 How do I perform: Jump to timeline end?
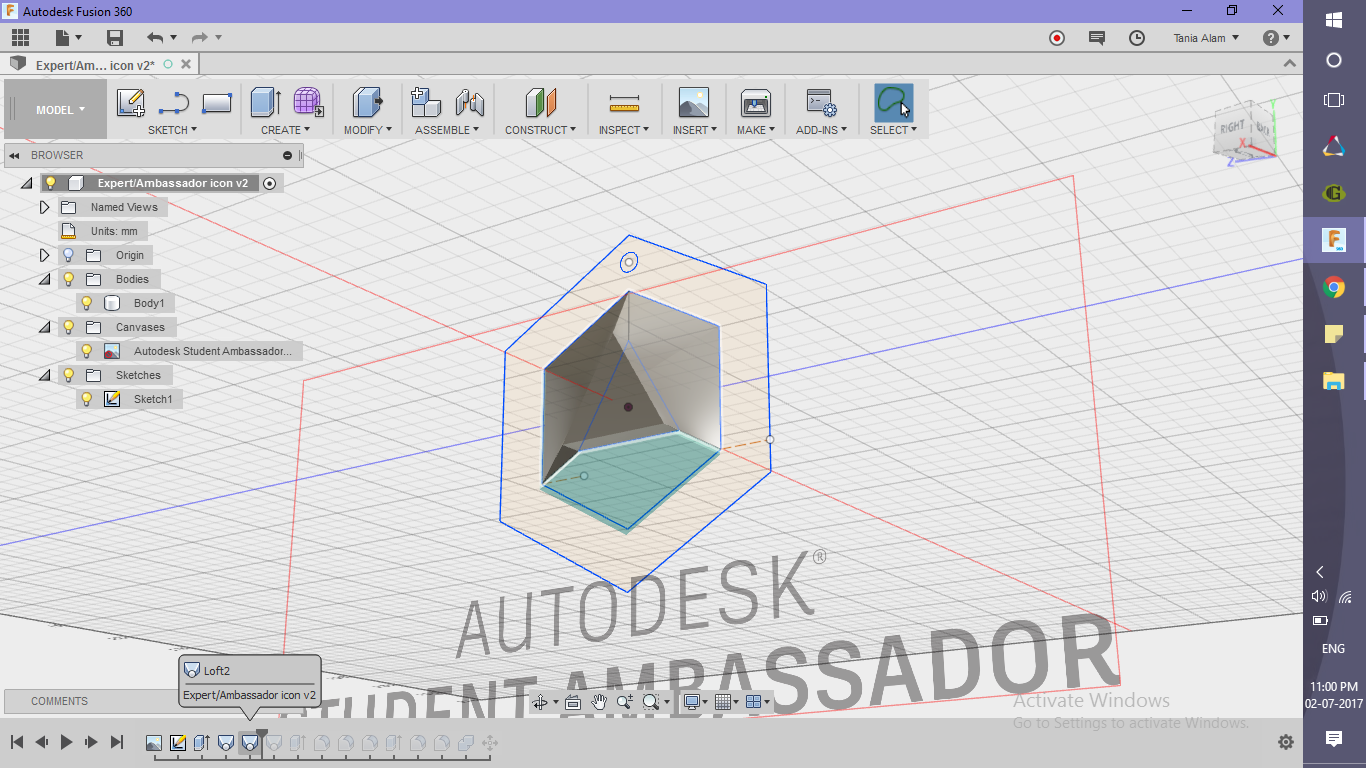click(116, 742)
